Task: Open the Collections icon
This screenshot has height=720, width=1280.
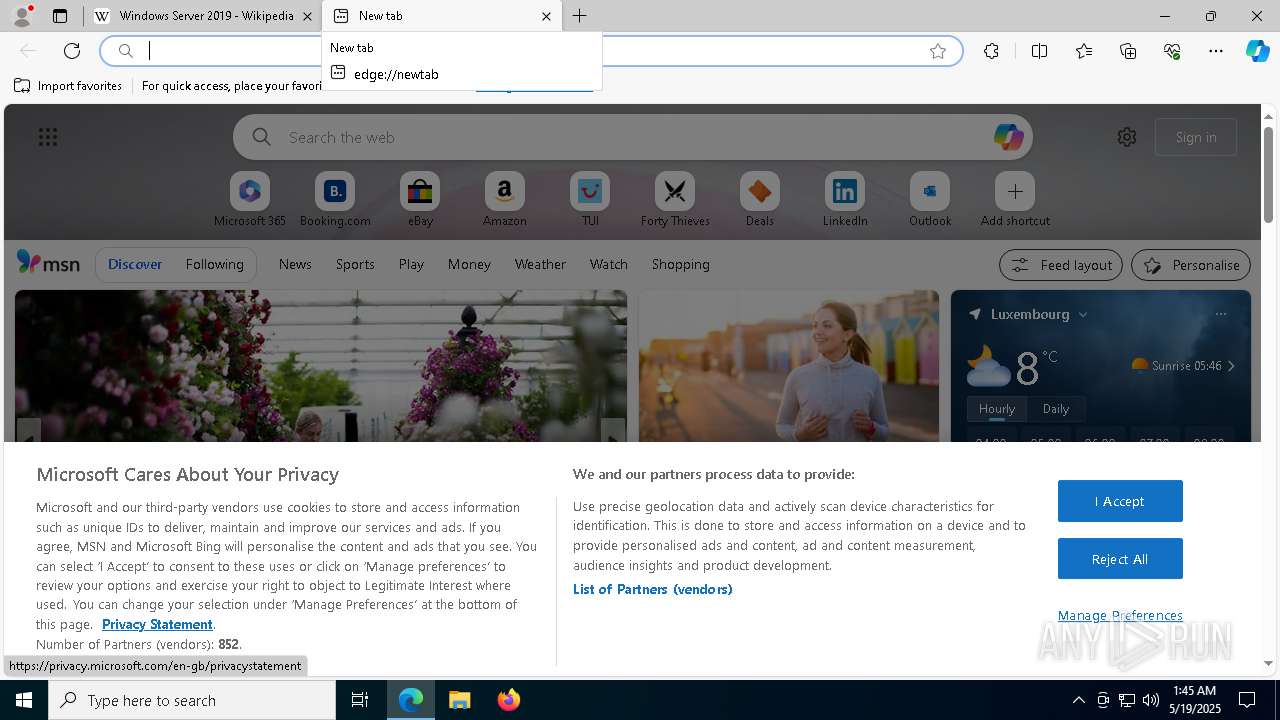Action: pos(1128,51)
